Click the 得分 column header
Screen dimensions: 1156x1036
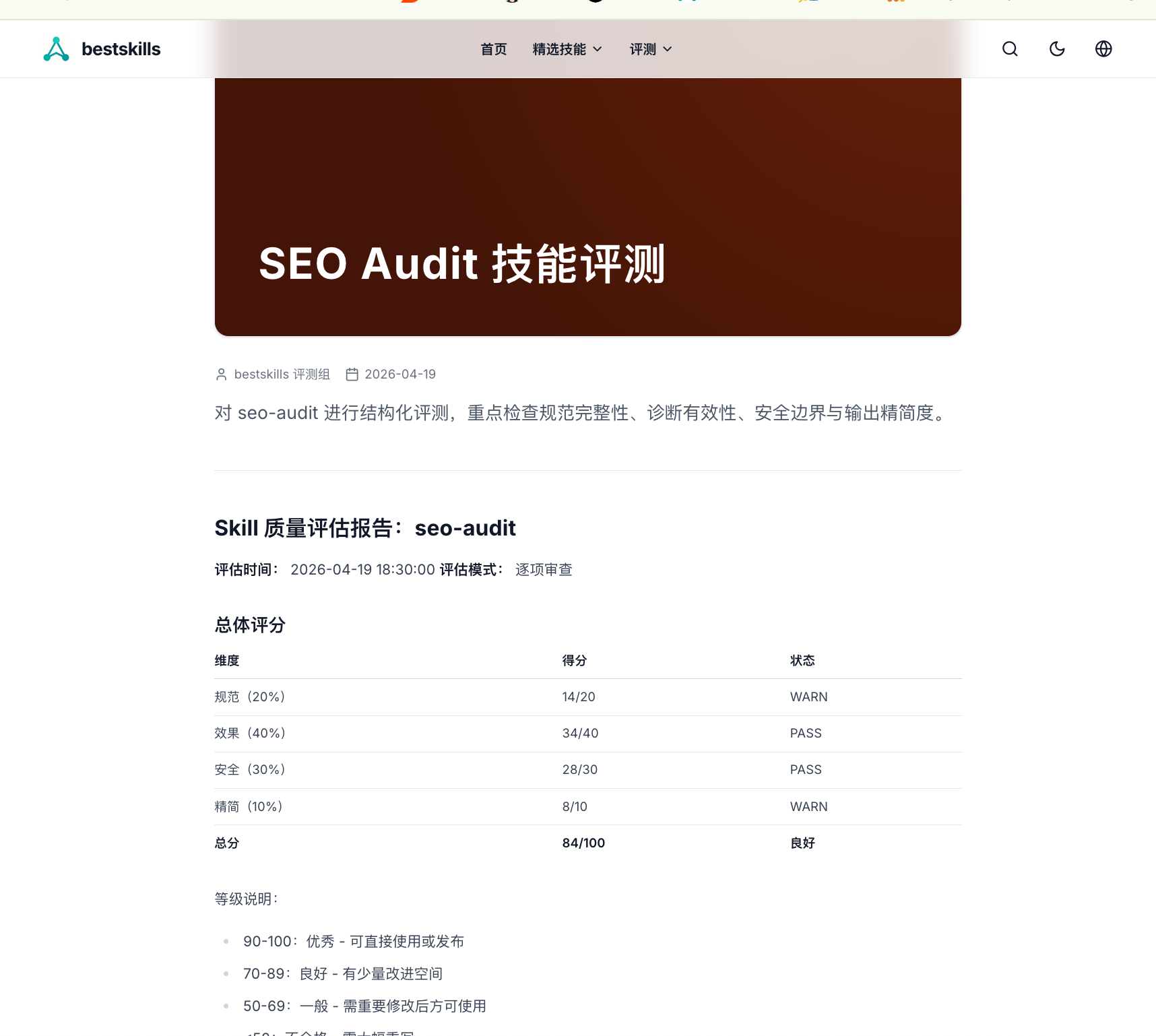(575, 661)
